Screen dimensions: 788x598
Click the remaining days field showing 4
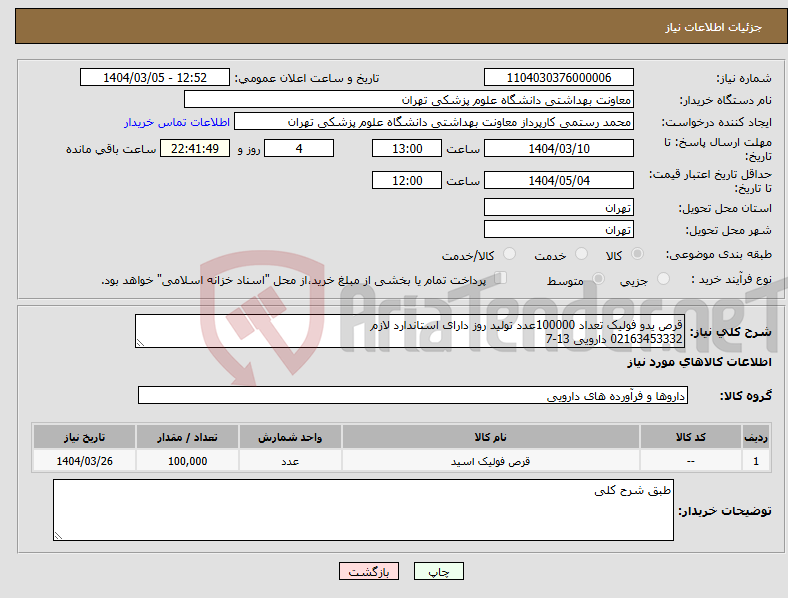[x=299, y=148]
